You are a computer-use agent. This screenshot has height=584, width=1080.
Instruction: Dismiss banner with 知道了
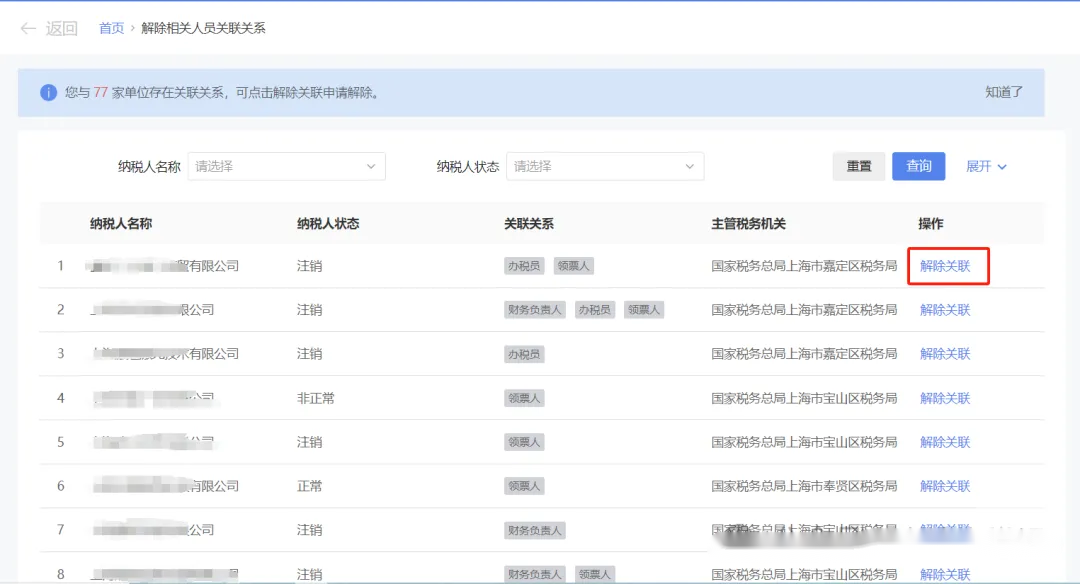coord(1003,92)
